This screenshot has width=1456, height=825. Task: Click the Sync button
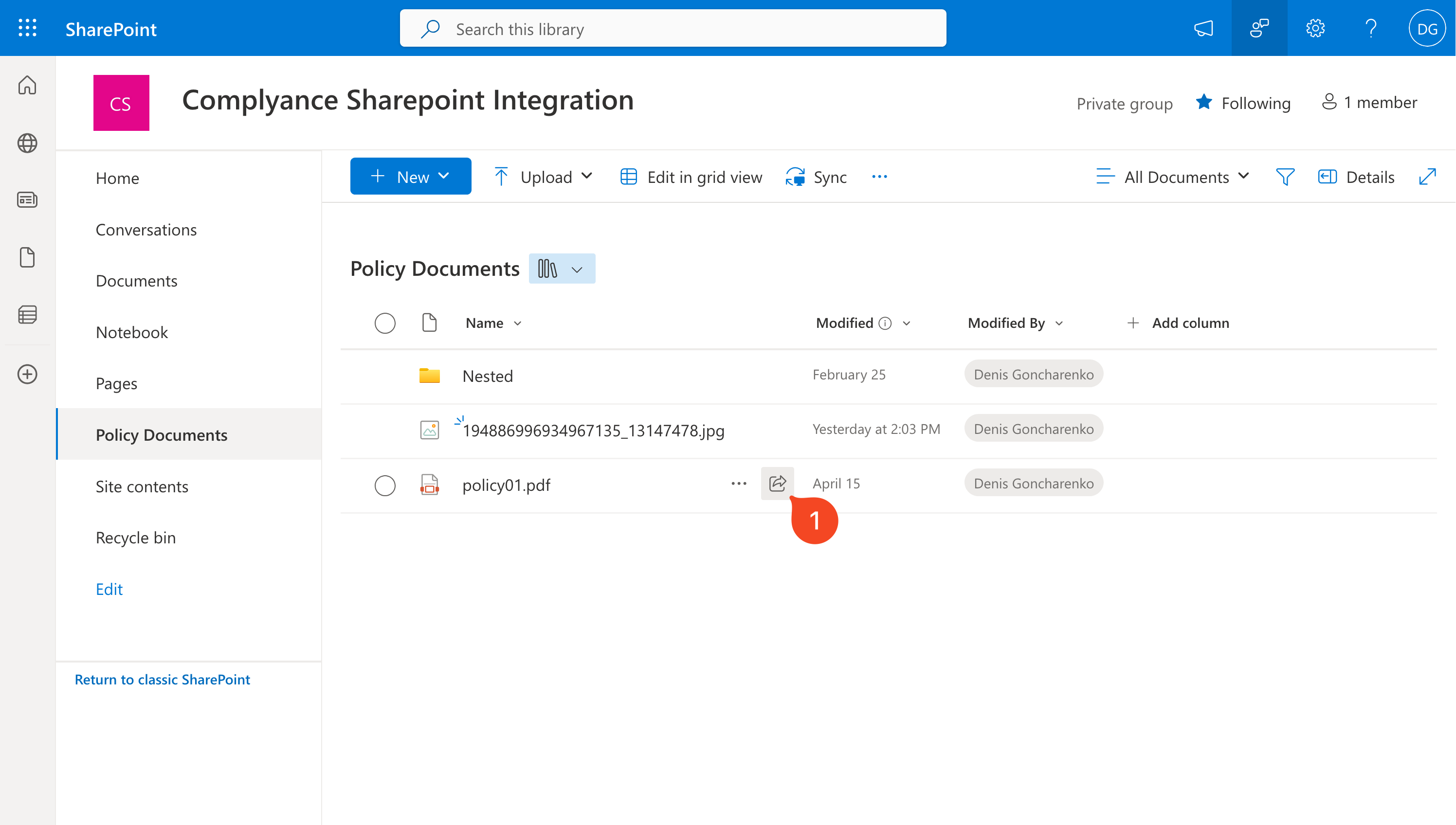pyautogui.click(x=816, y=177)
